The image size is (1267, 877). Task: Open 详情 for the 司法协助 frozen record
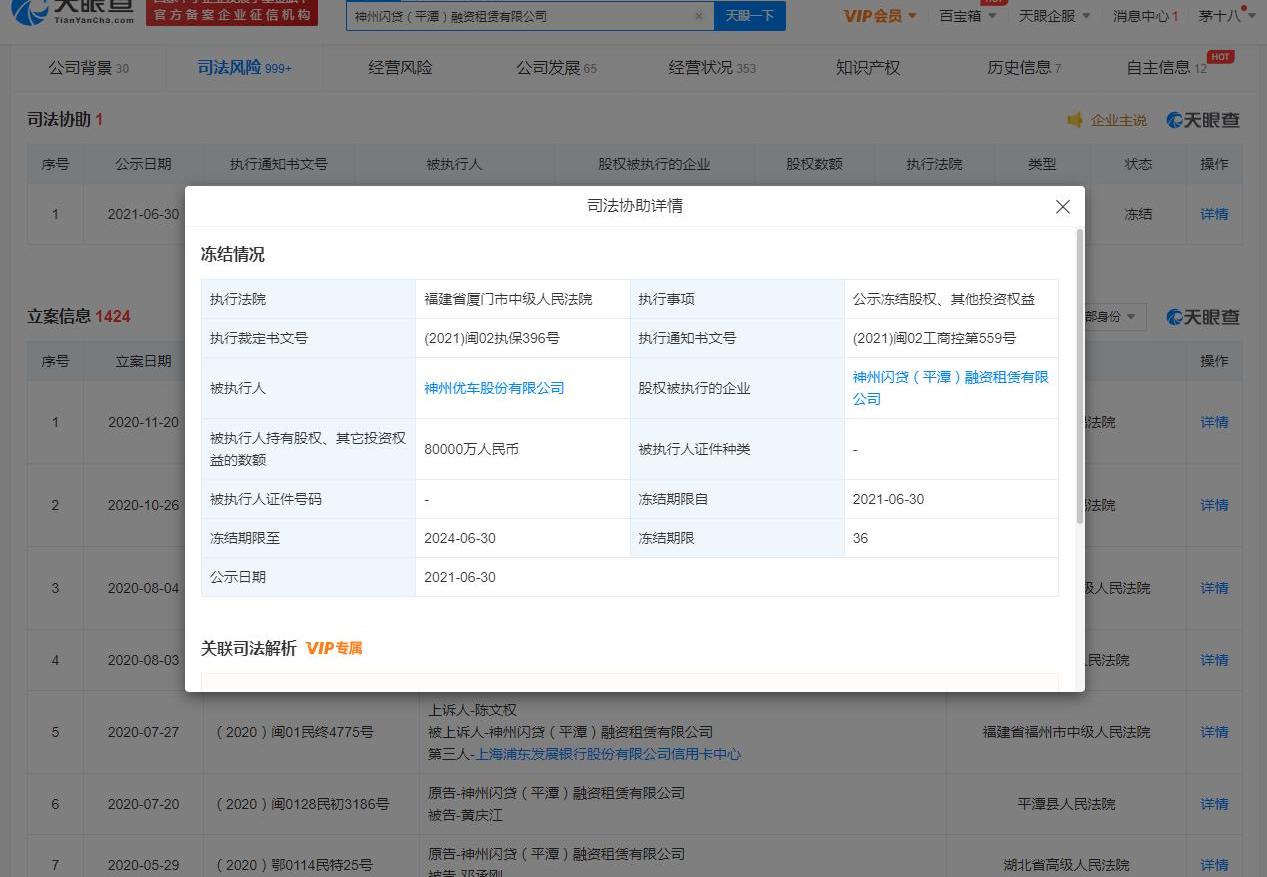click(1214, 214)
